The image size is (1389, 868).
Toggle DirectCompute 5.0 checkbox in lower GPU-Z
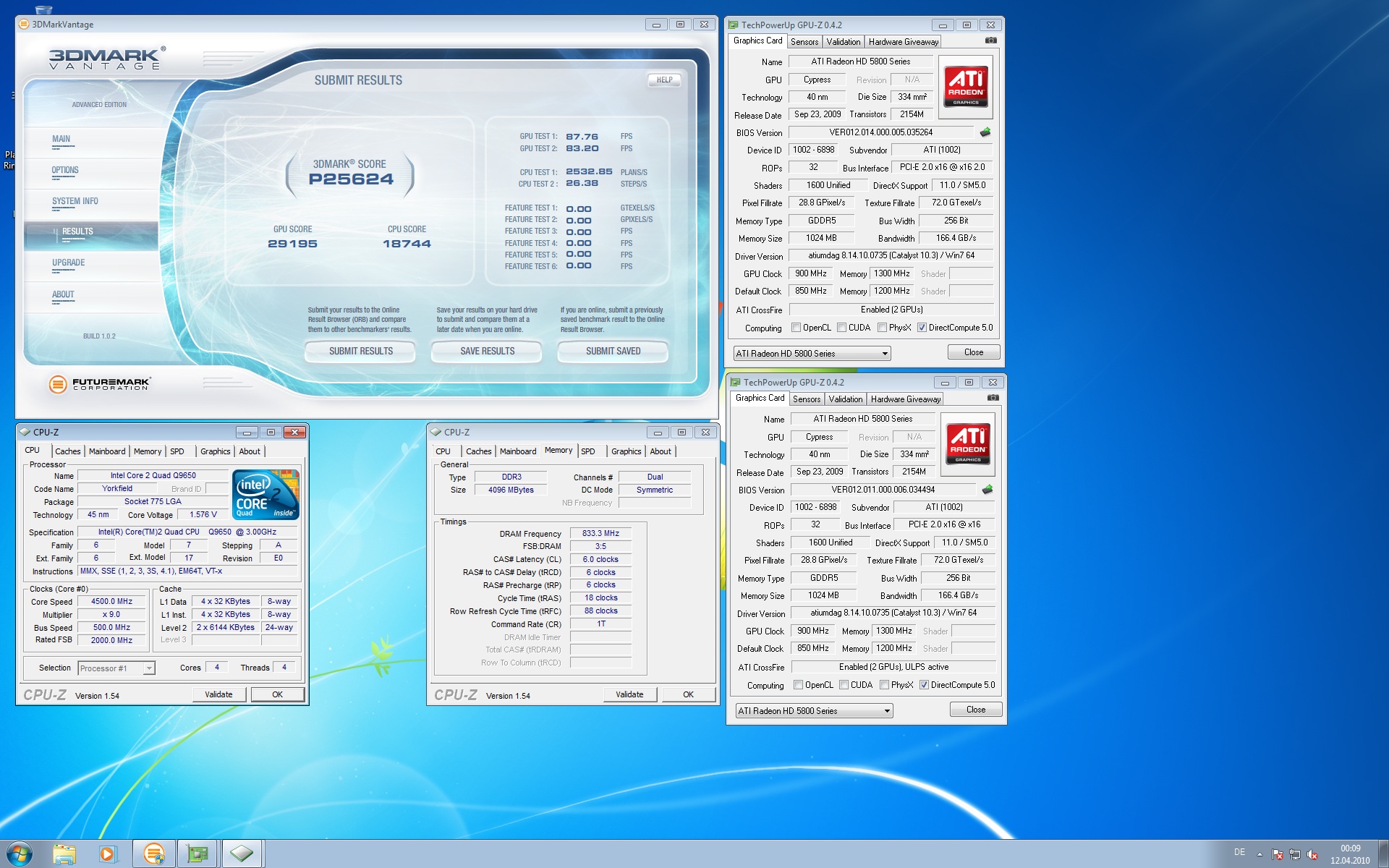pyautogui.click(x=924, y=685)
